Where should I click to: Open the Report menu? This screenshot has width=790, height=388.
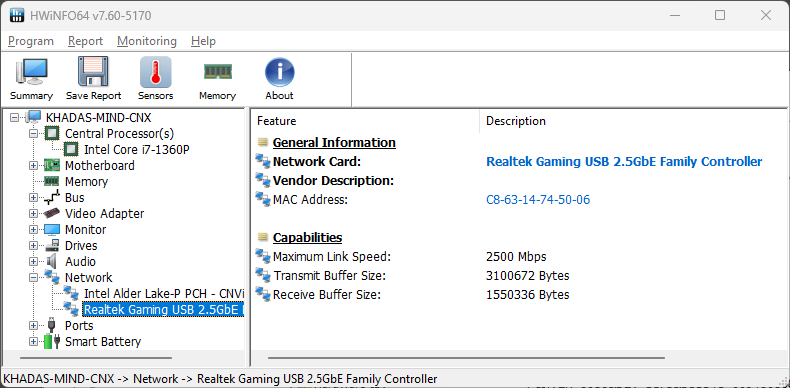click(x=85, y=41)
